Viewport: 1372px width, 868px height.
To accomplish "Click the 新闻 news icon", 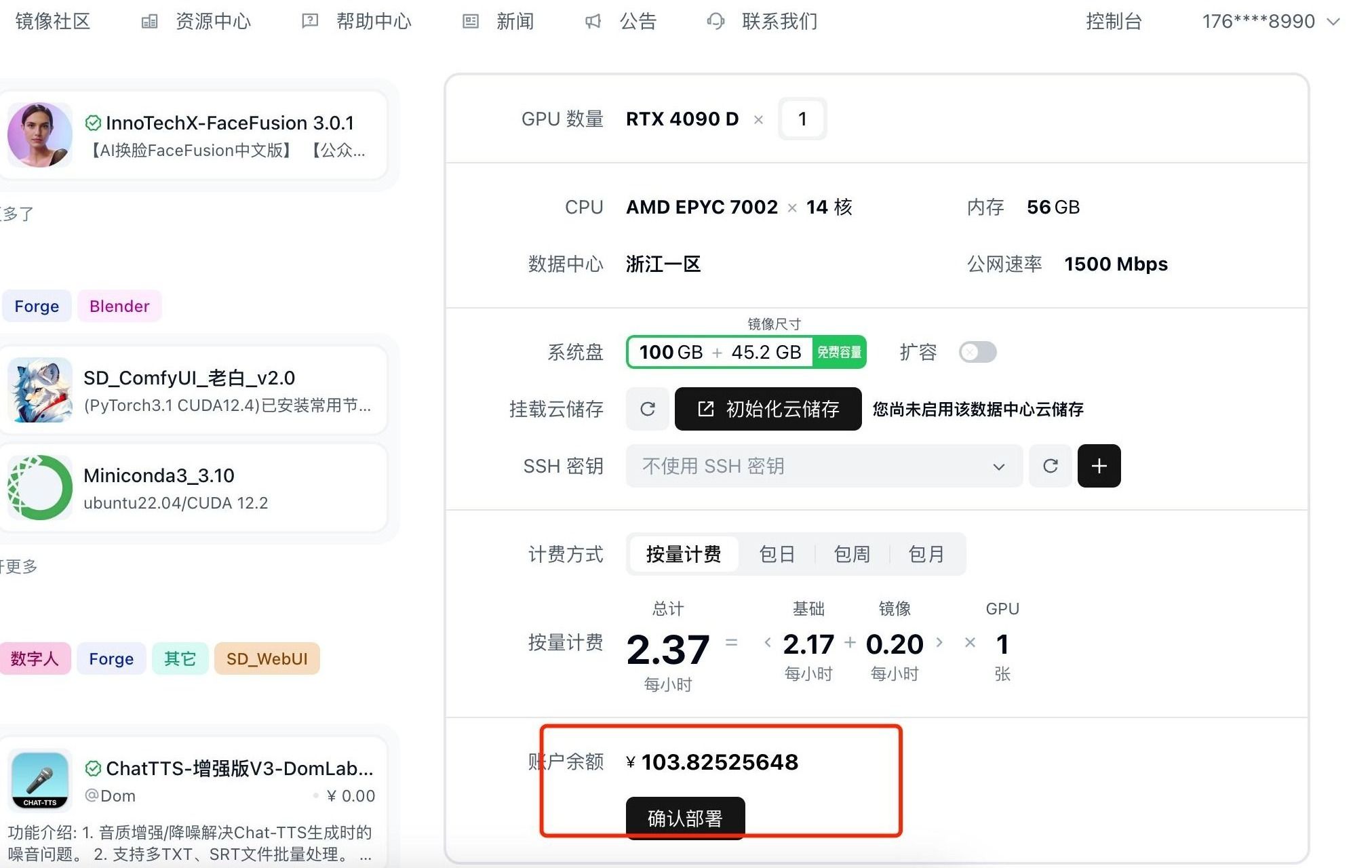I will 470,22.
